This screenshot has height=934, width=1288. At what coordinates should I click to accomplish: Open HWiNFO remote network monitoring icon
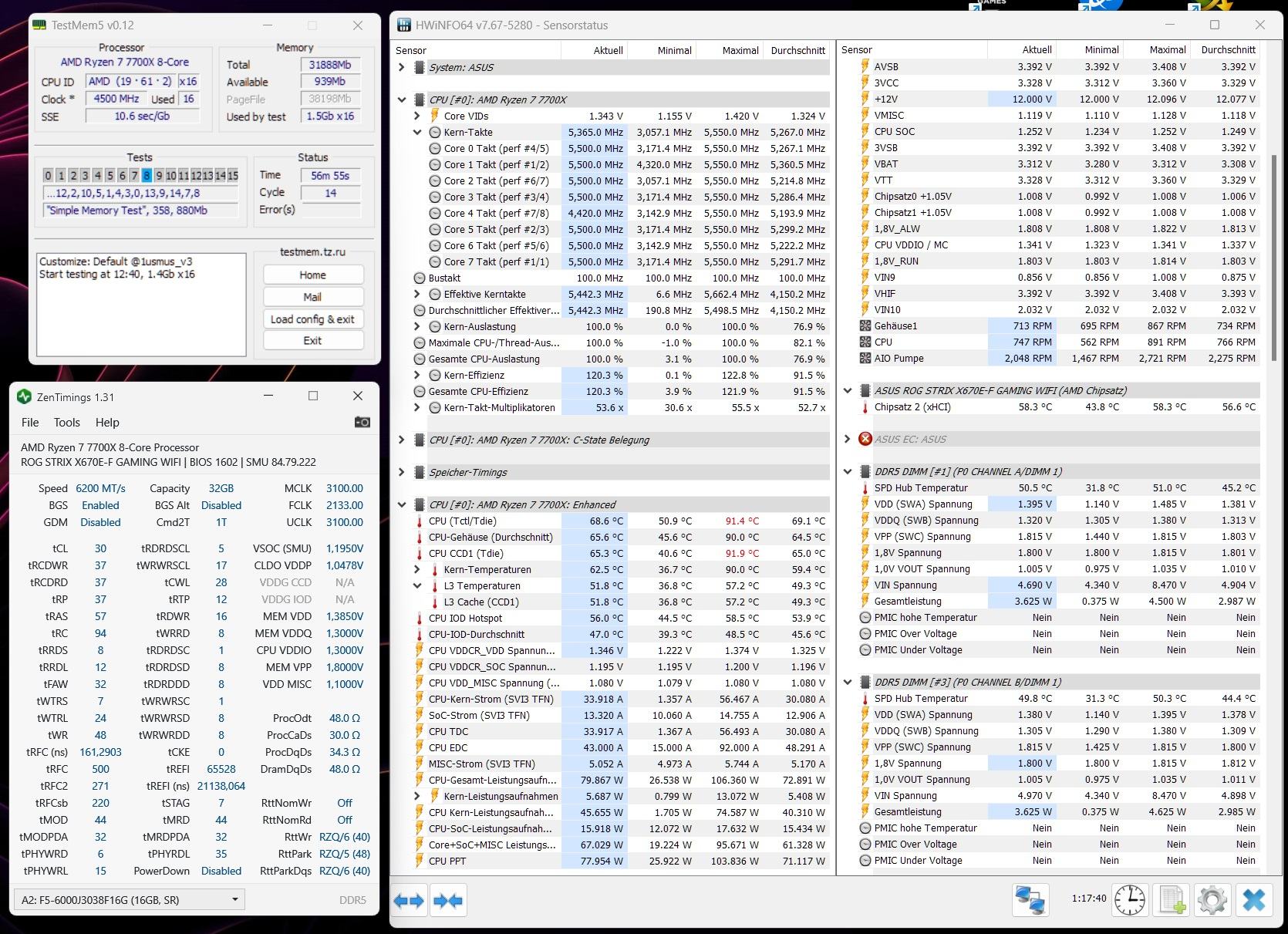click(1030, 899)
